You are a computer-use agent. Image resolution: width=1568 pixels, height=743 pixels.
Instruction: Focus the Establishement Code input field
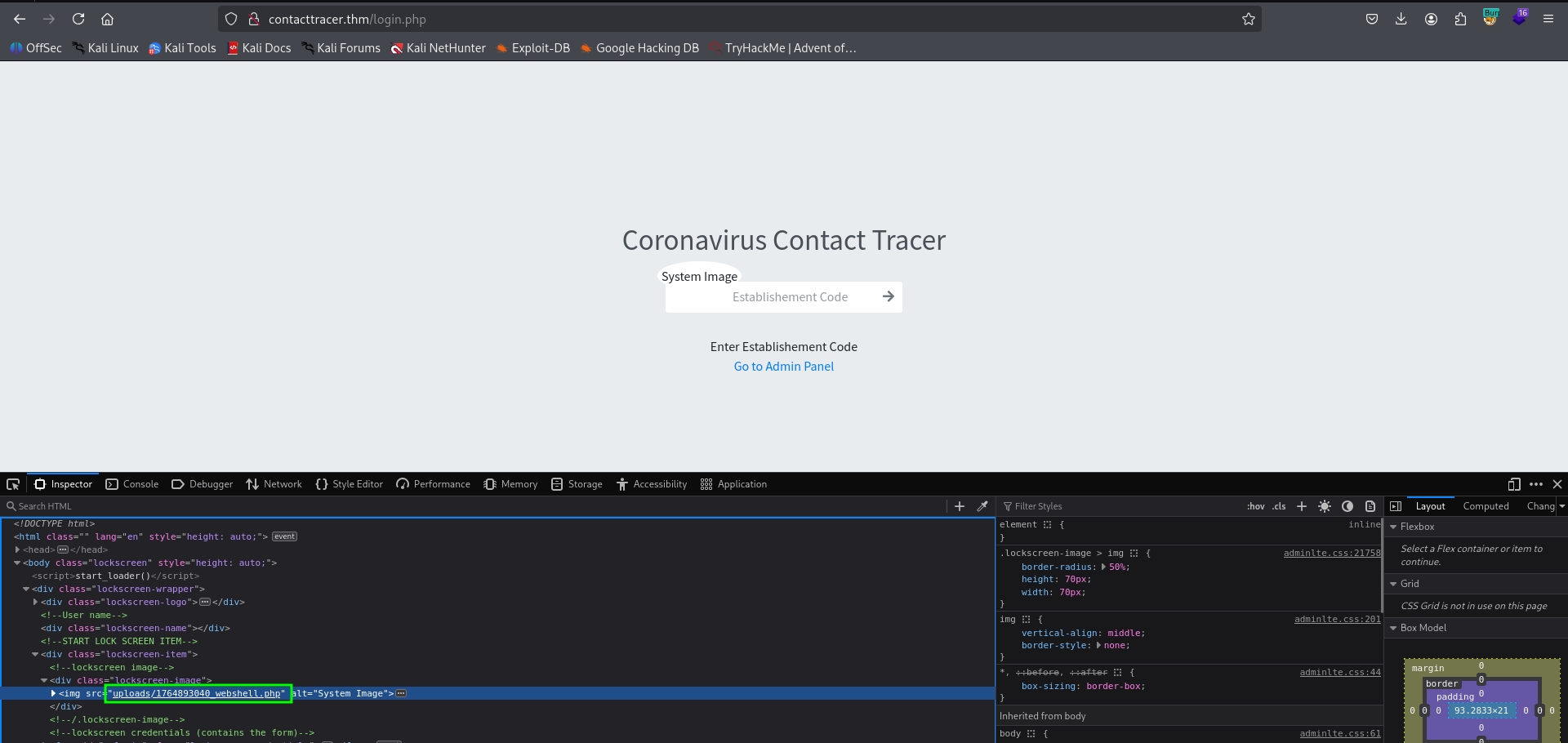point(790,297)
